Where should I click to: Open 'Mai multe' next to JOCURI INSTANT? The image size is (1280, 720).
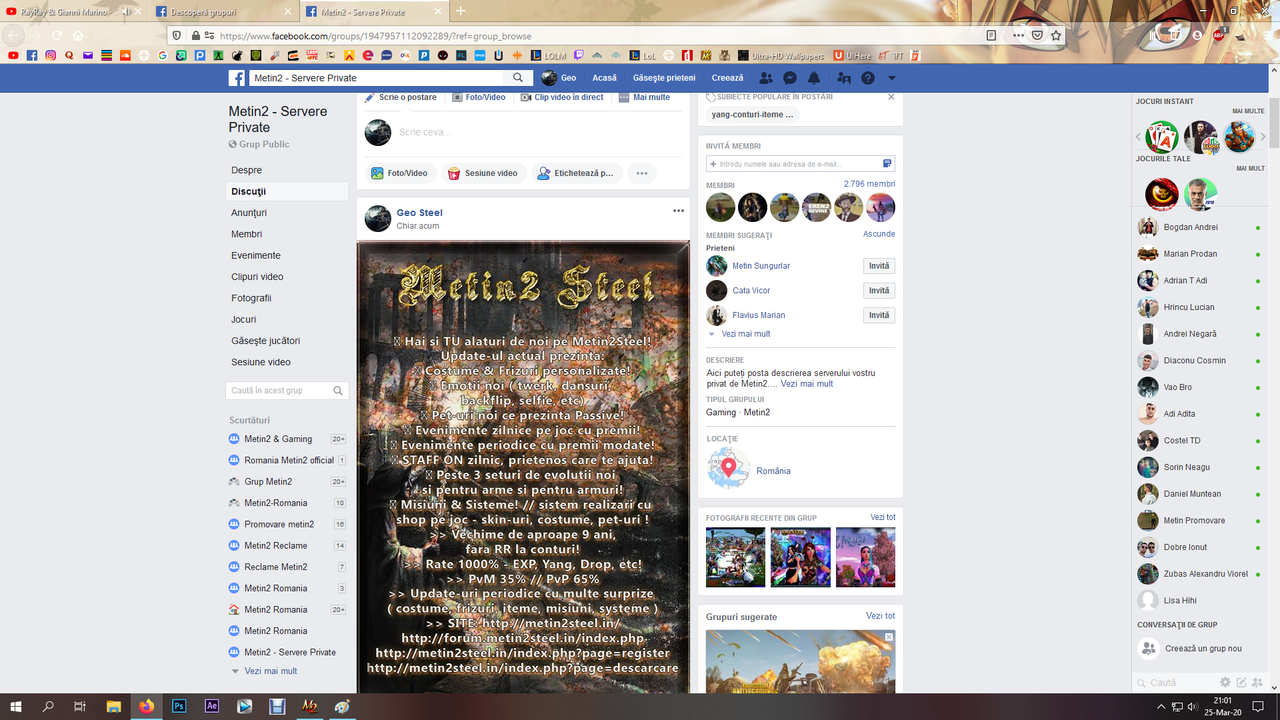pos(1248,111)
